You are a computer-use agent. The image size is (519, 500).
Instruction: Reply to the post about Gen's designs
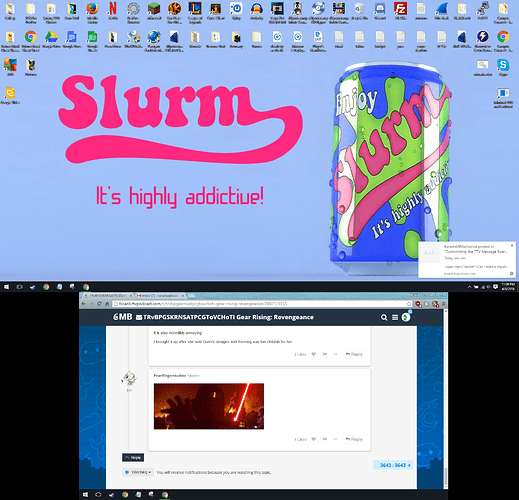[354, 354]
